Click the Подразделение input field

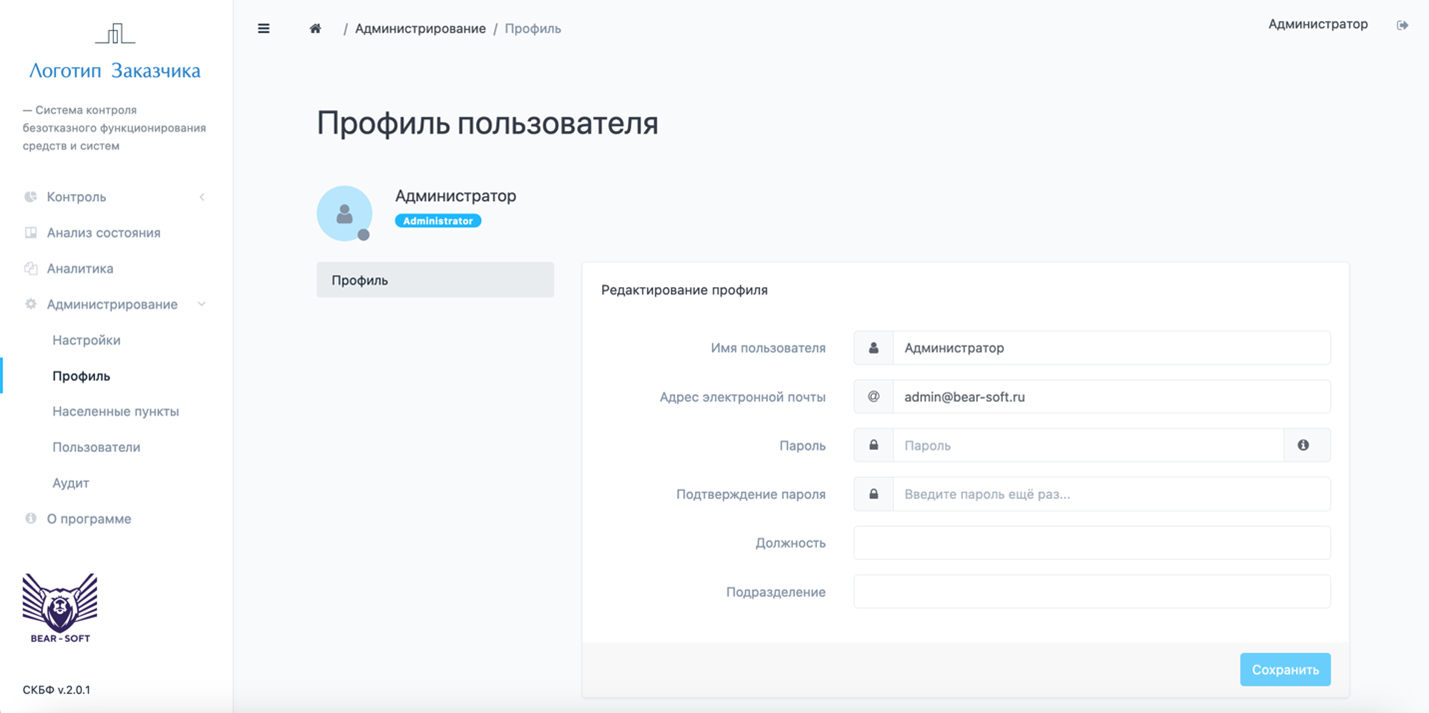pos(1090,591)
